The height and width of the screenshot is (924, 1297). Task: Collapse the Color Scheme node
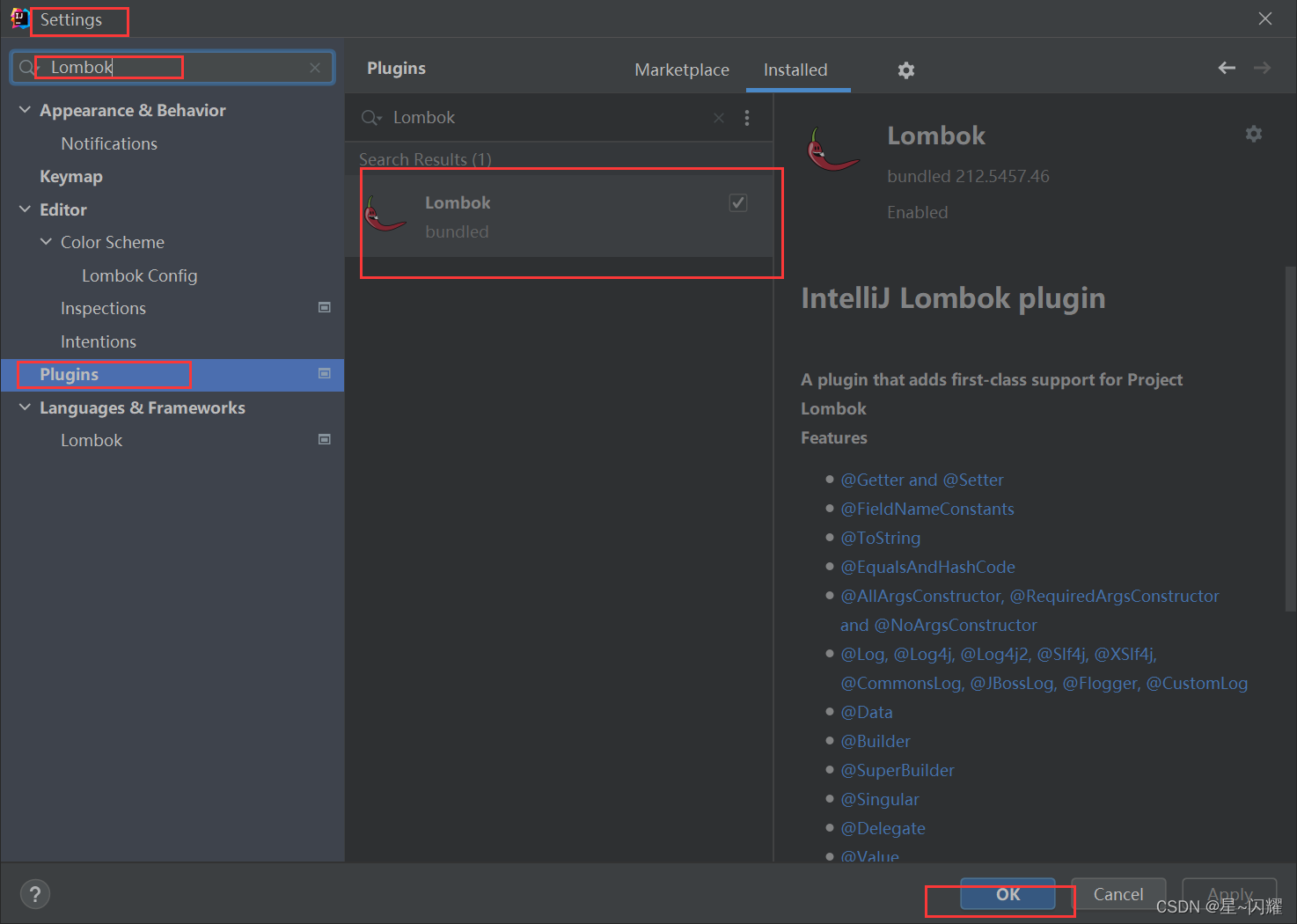[46, 242]
